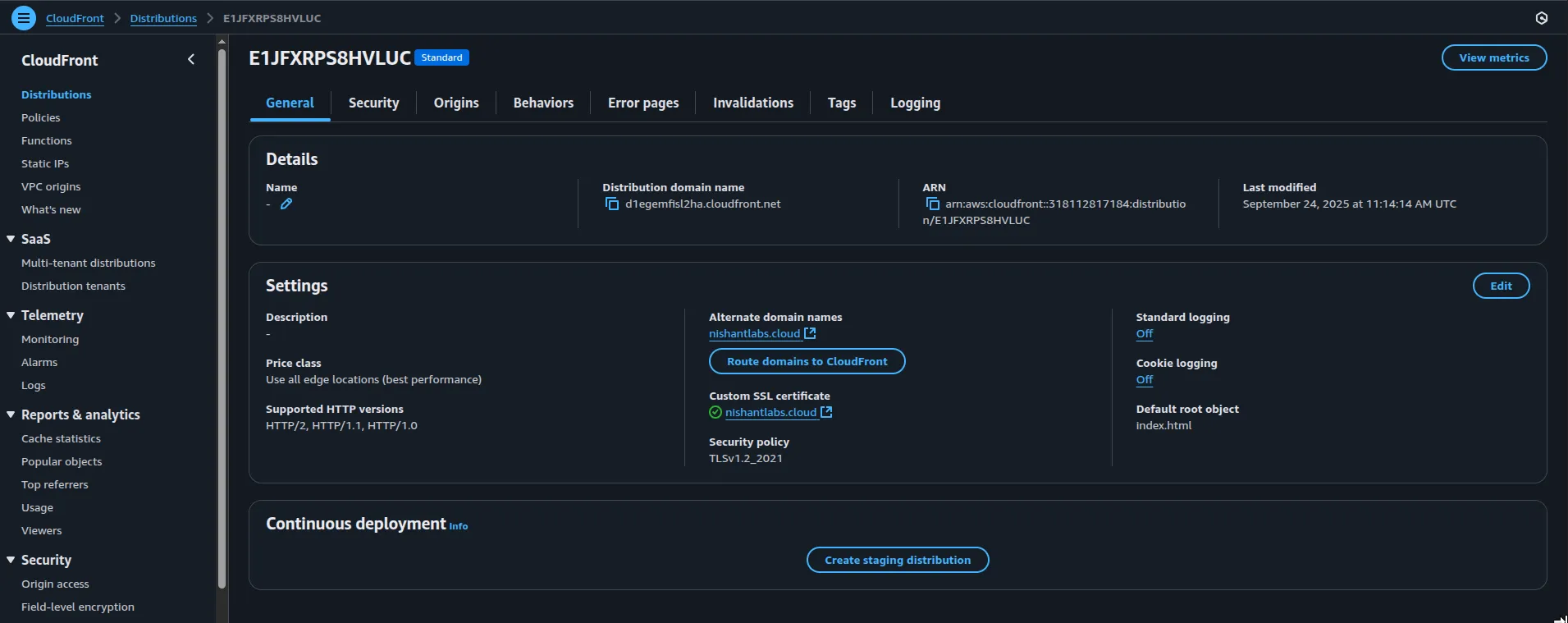1568x623 pixels.
Task: Click the View metrics button
Action: click(1493, 57)
